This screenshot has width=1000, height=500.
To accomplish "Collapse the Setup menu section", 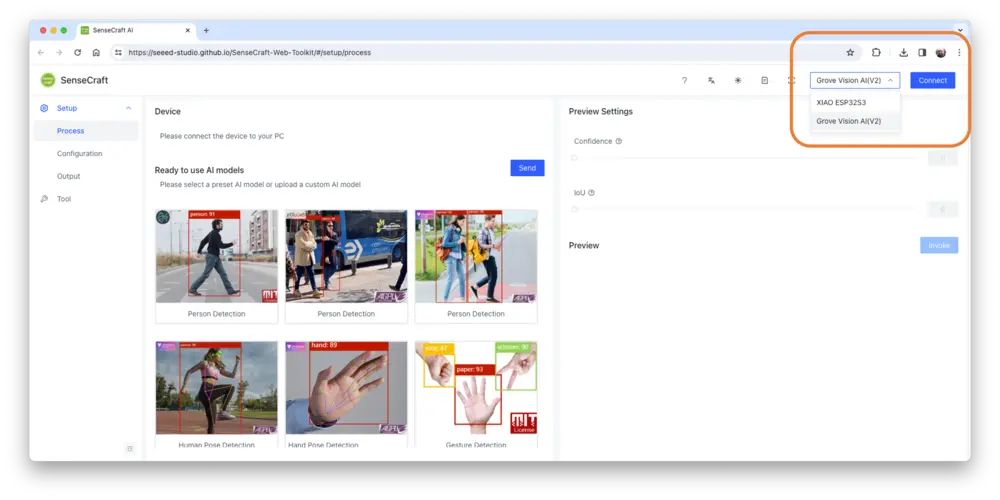I will point(128,108).
